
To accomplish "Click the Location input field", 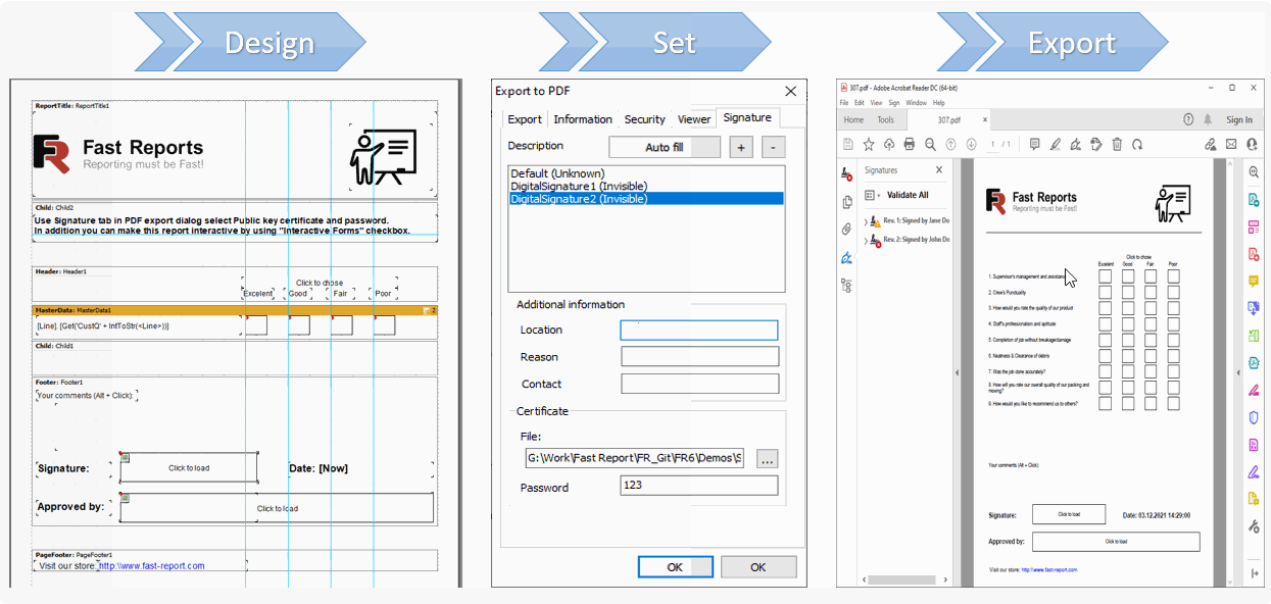I will (698, 330).
